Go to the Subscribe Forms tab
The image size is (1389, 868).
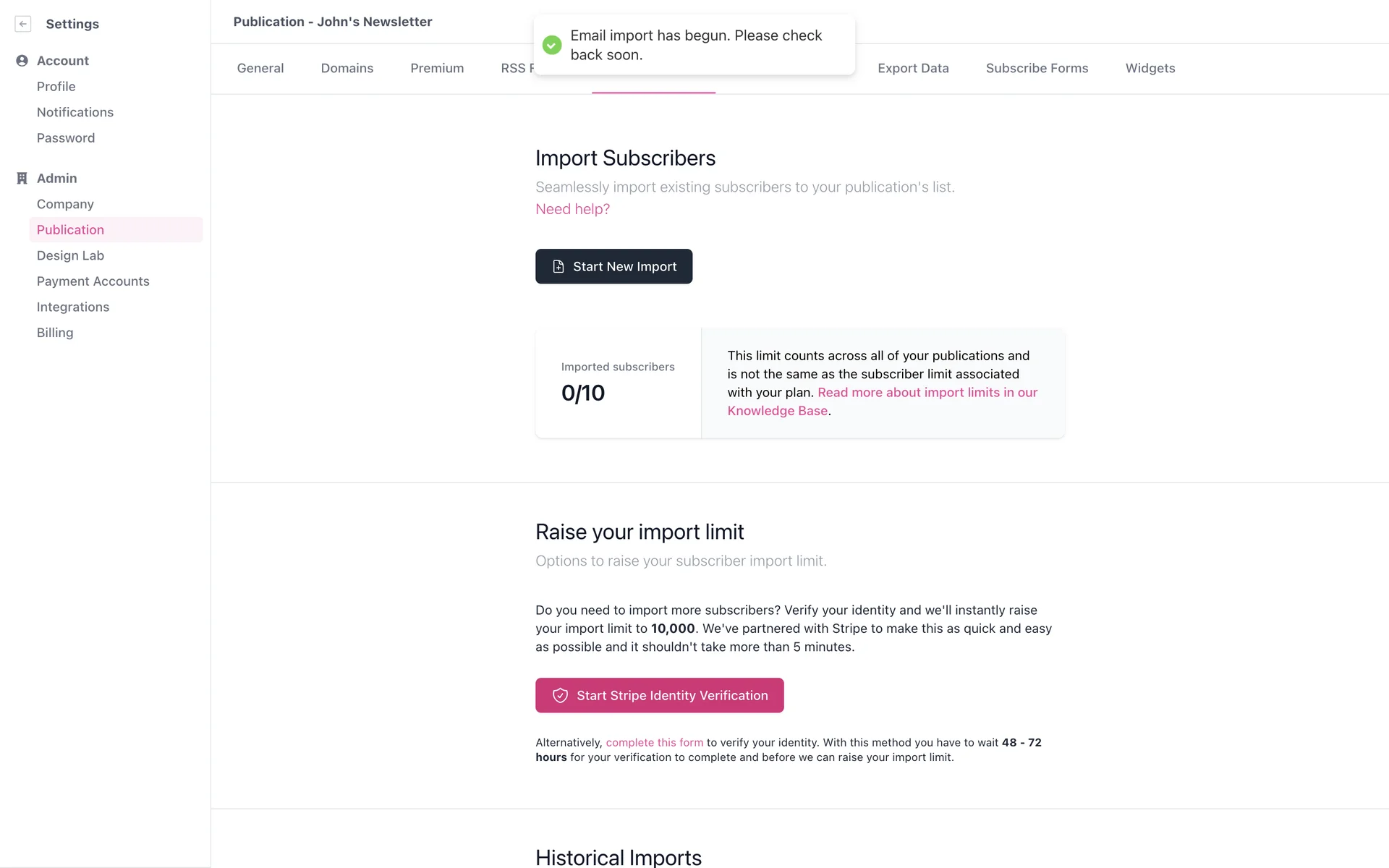(x=1037, y=68)
